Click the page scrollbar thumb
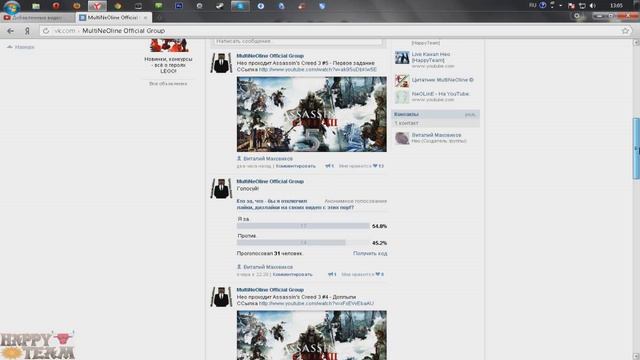The width and height of the screenshot is (640, 360). tap(636, 148)
